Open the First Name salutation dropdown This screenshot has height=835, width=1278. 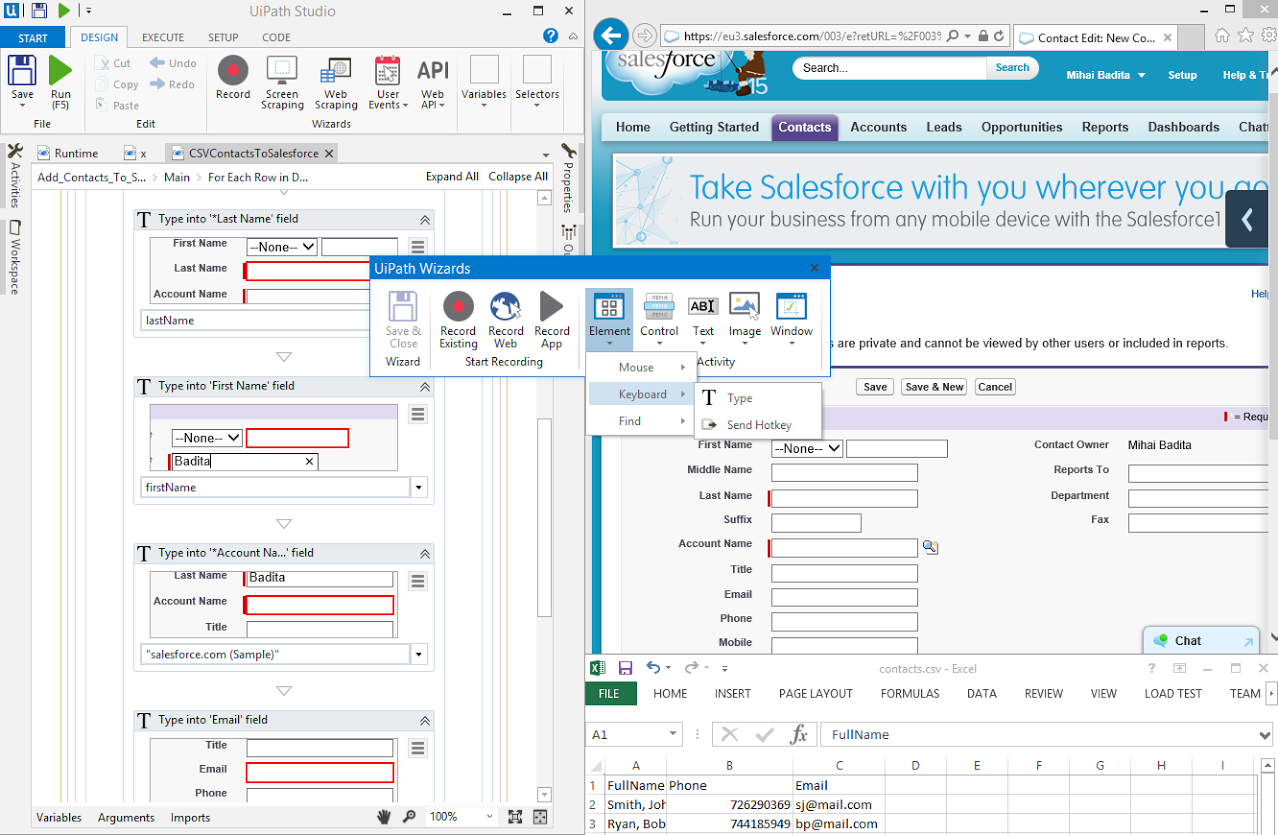tap(806, 448)
